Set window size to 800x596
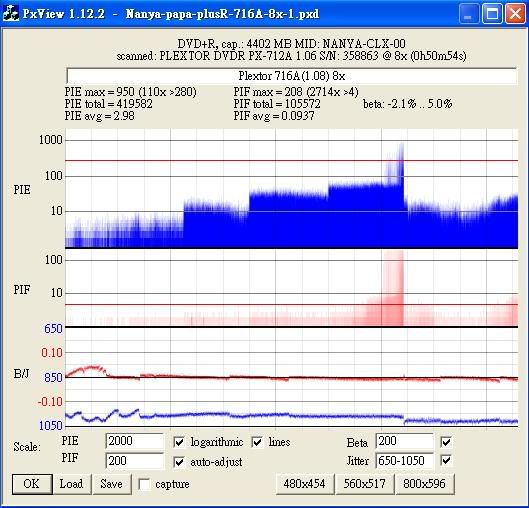 point(424,484)
